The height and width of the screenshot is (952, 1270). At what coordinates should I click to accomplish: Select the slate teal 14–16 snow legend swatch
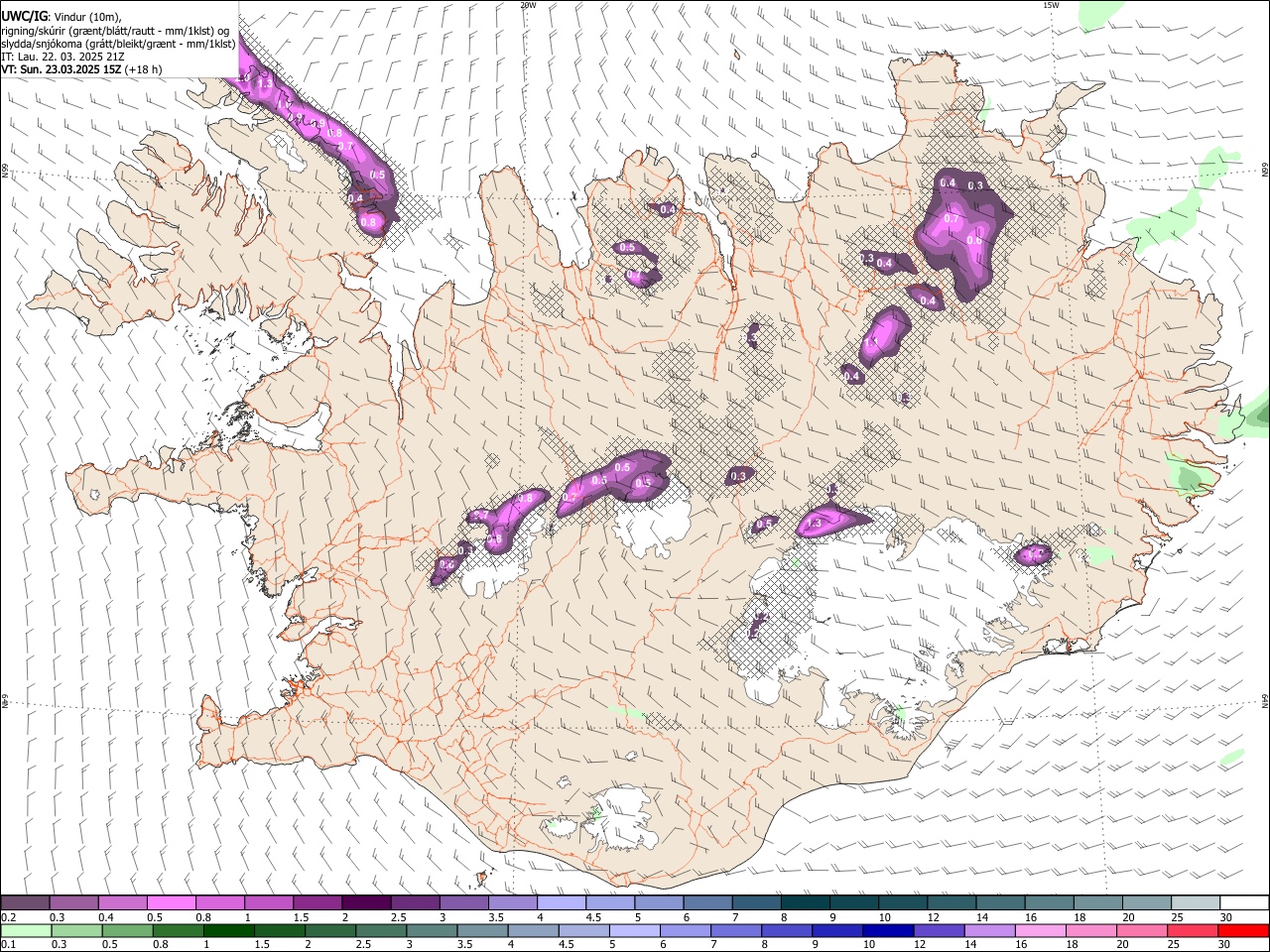pyautogui.click(x=999, y=902)
